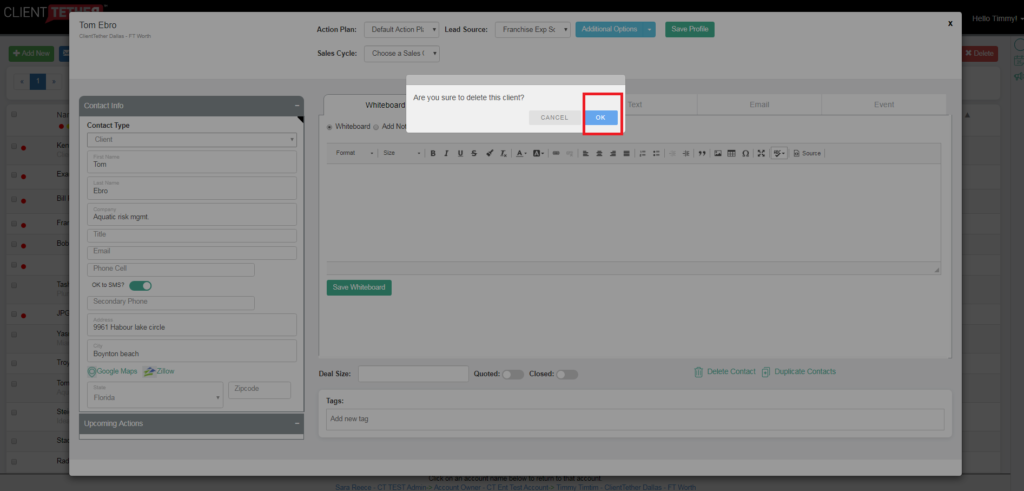Switch to the Email tab
The width and height of the screenshot is (1024, 491).
tap(759, 104)
